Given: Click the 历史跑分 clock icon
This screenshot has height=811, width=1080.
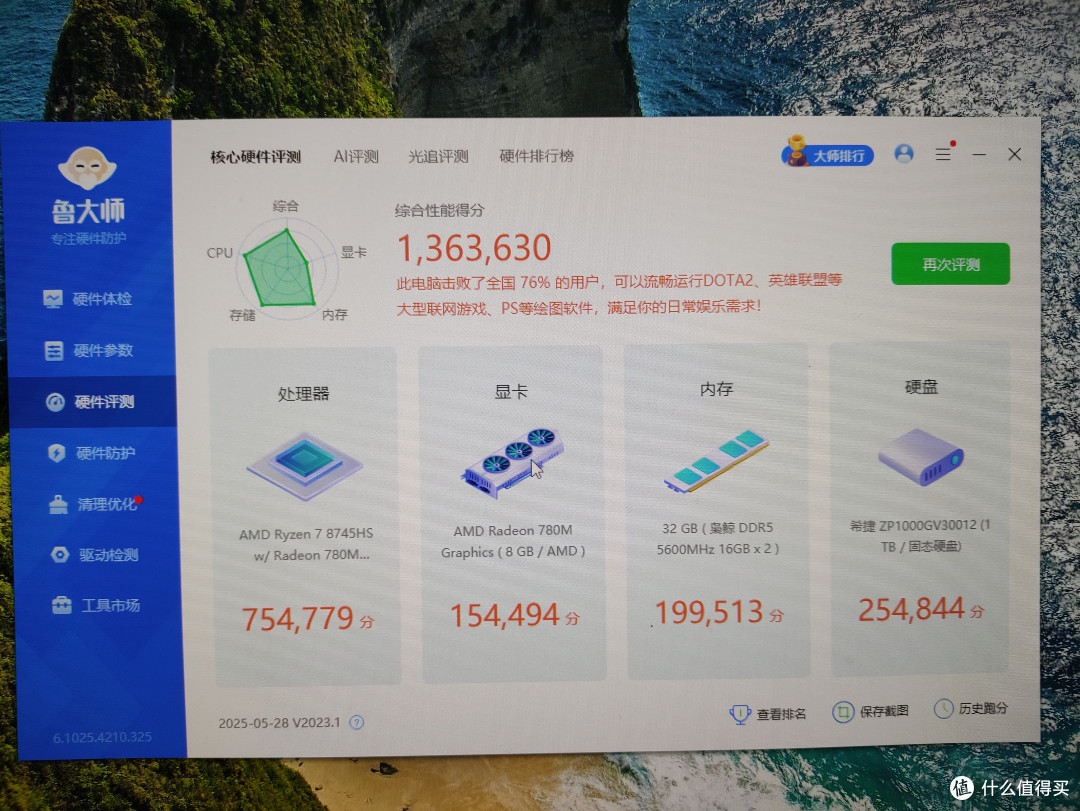Looking at the screenshot, I should point(944,708).
